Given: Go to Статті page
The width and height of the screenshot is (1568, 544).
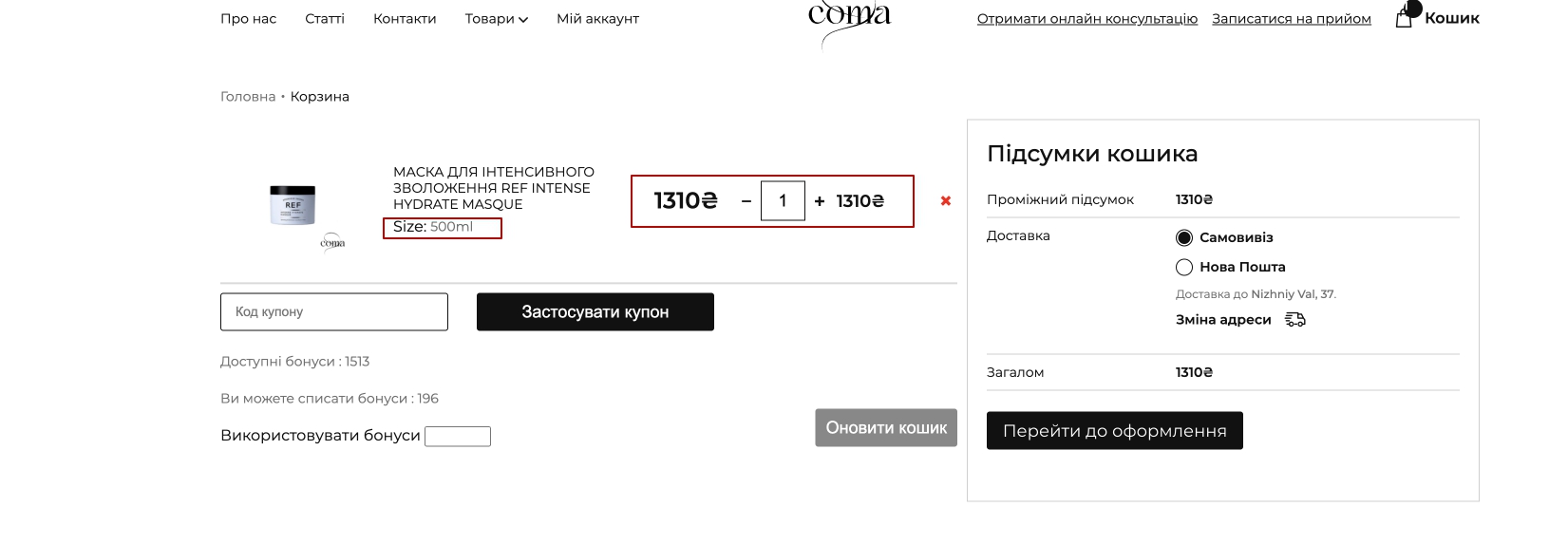Looking at the screenshot, I should click(325, 19).
